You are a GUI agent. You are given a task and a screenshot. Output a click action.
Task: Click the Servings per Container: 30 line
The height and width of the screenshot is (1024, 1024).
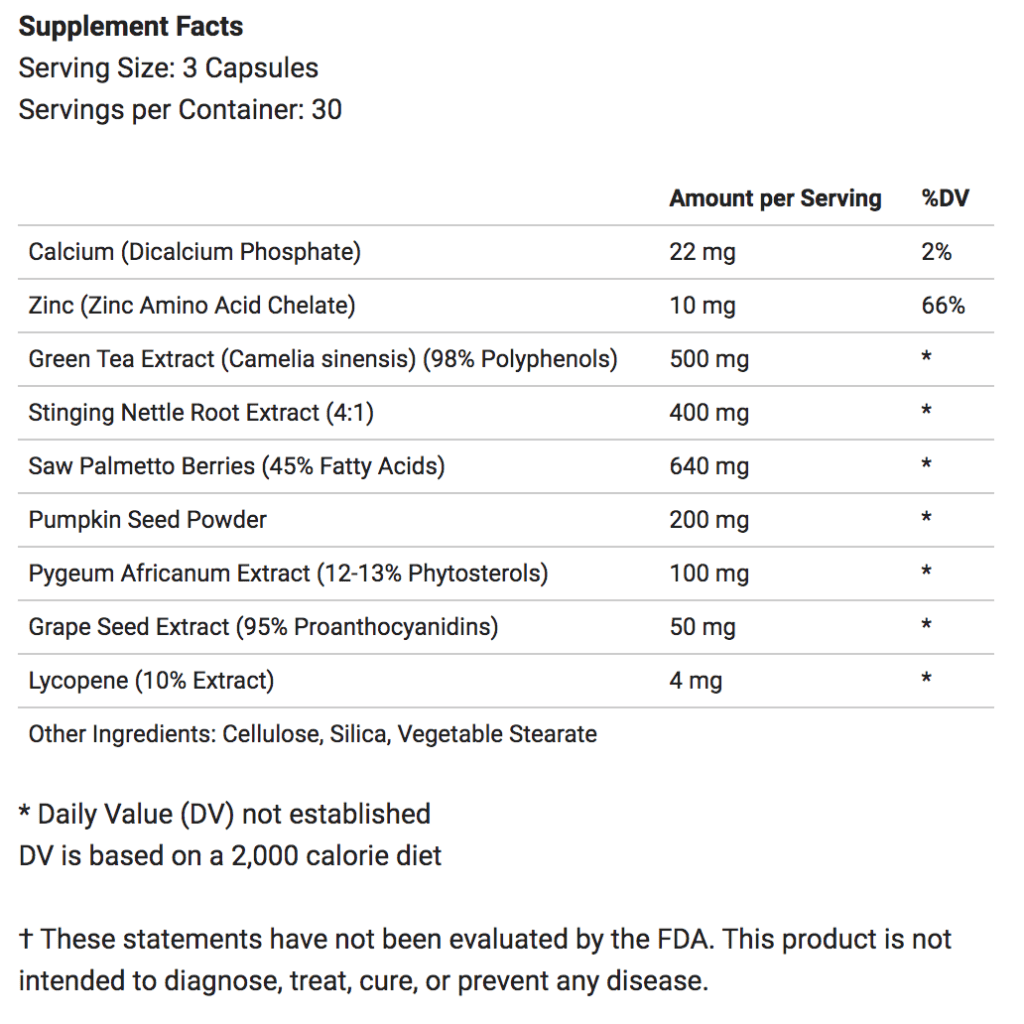tap(180, 109)
